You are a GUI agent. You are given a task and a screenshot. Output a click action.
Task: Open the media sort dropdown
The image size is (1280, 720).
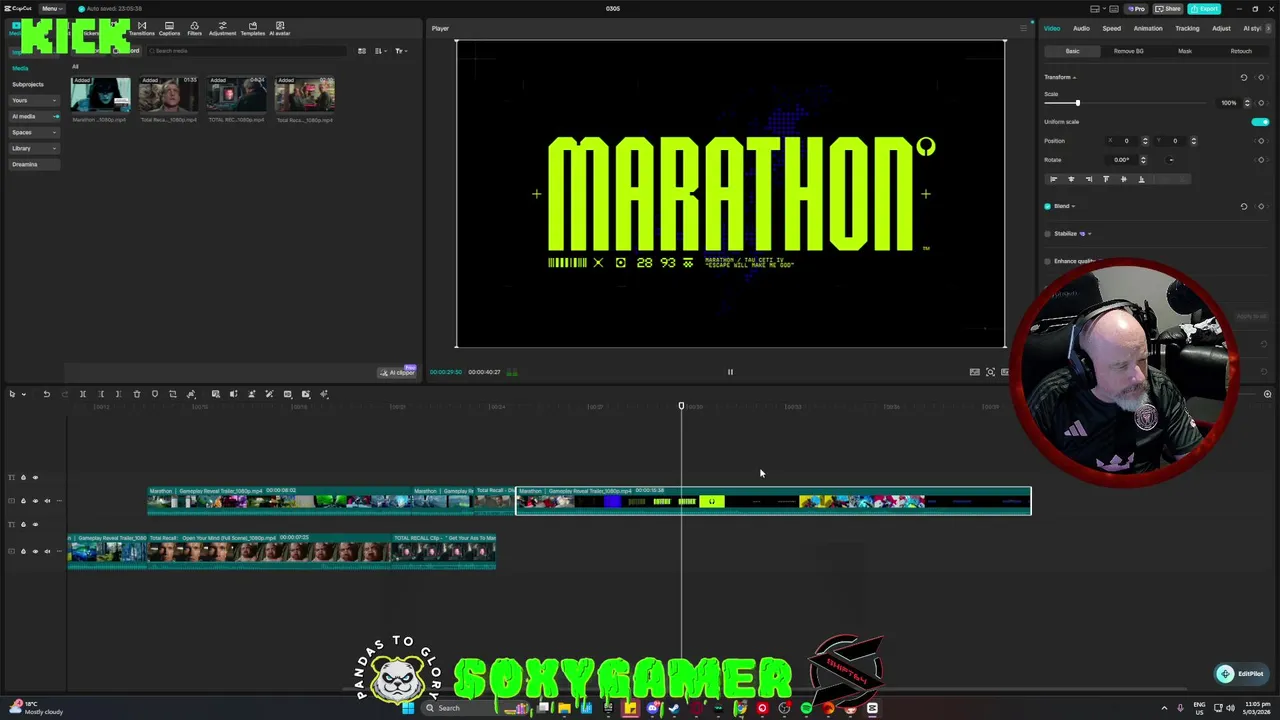coord(380,51)
